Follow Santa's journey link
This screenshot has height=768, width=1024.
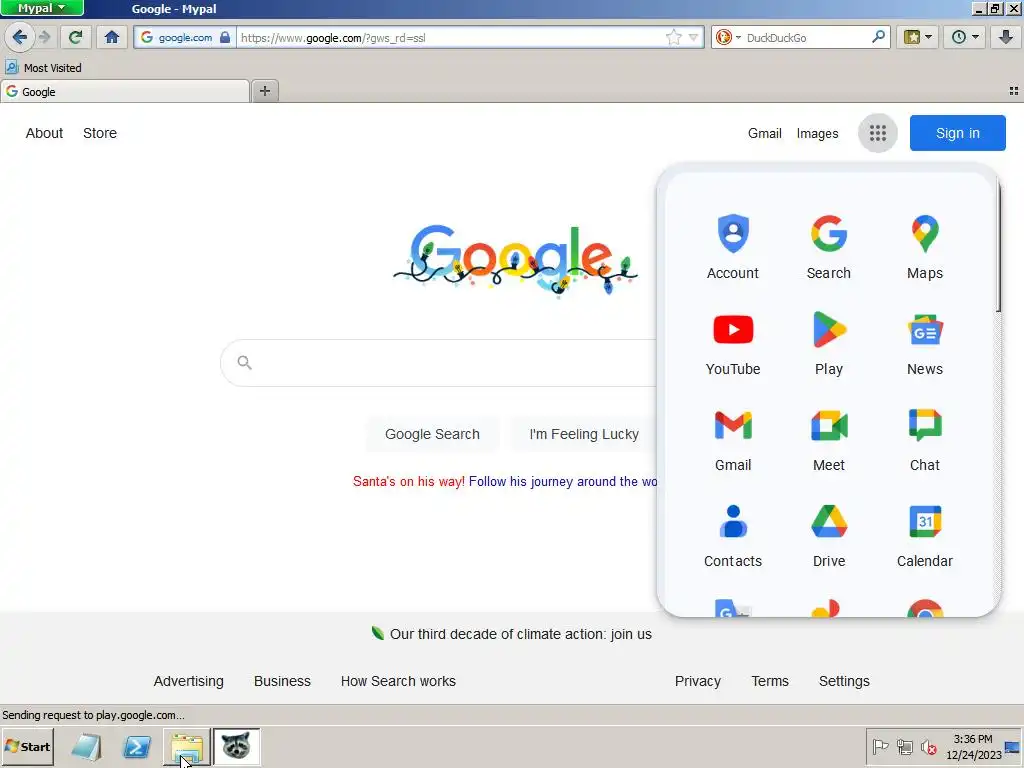[563, 481]
